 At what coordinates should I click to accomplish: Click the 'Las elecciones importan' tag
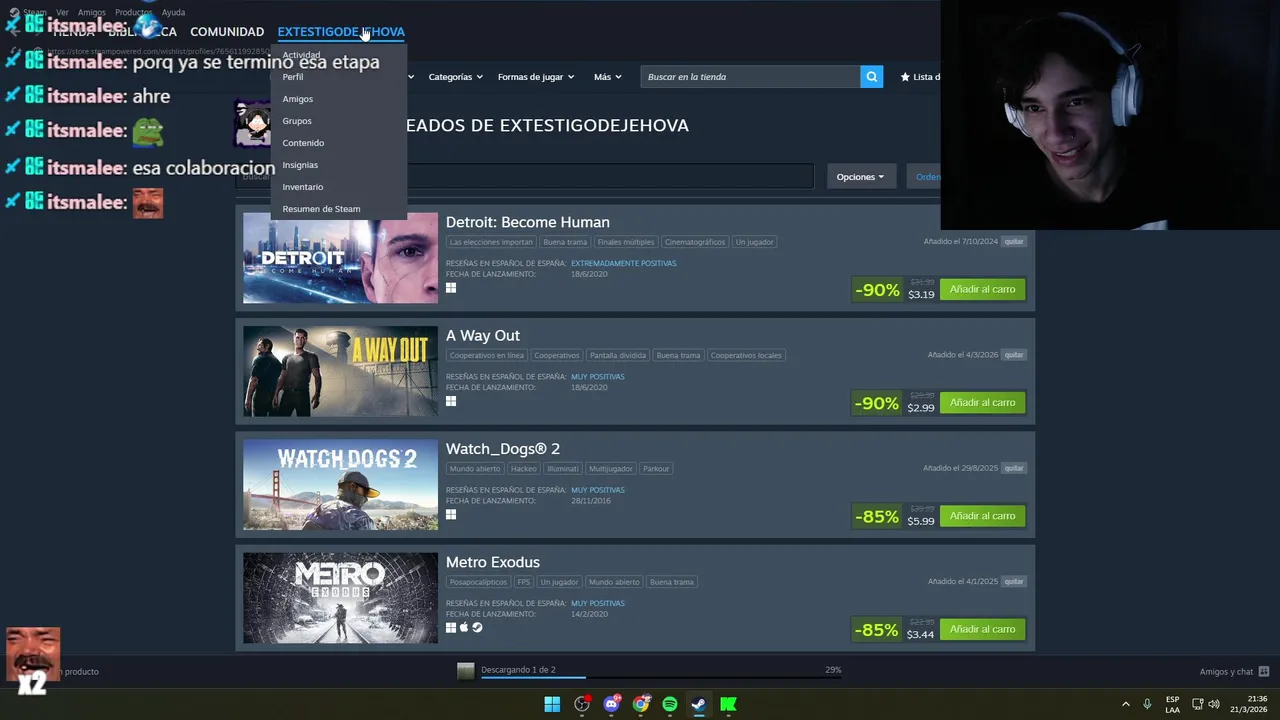[491, 242]
